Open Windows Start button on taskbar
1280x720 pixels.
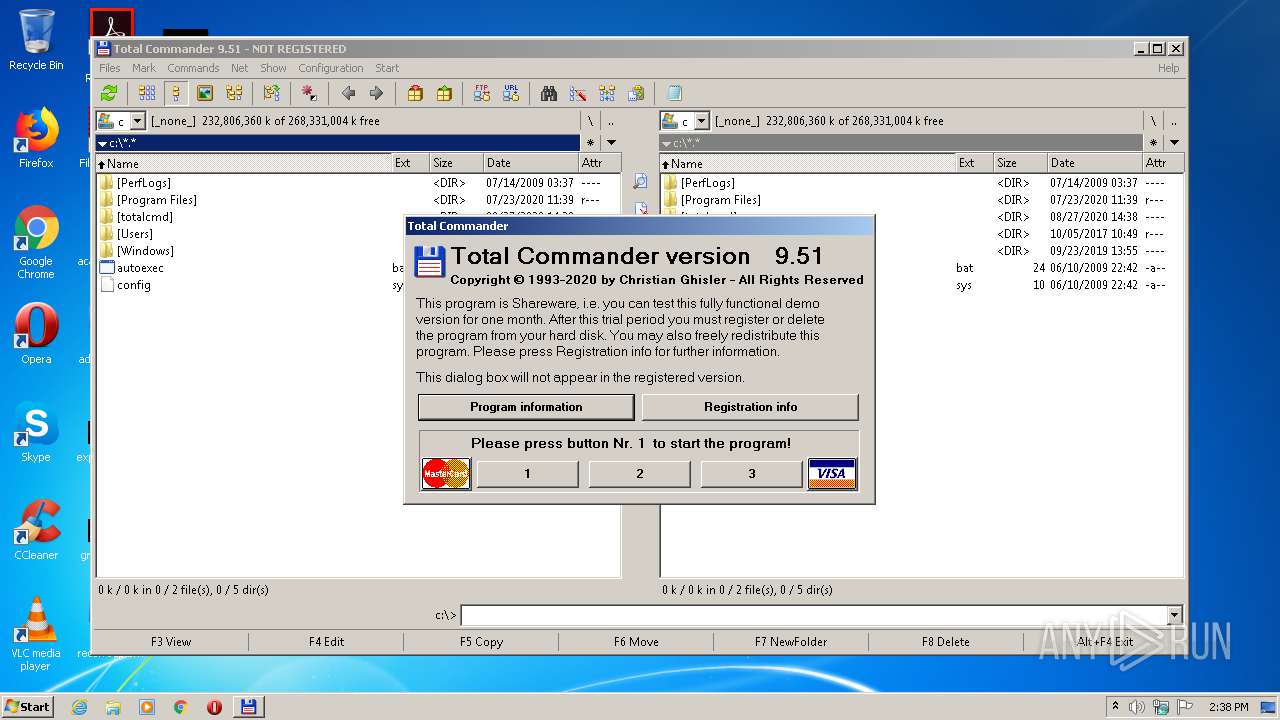click(x=28, y=707)
